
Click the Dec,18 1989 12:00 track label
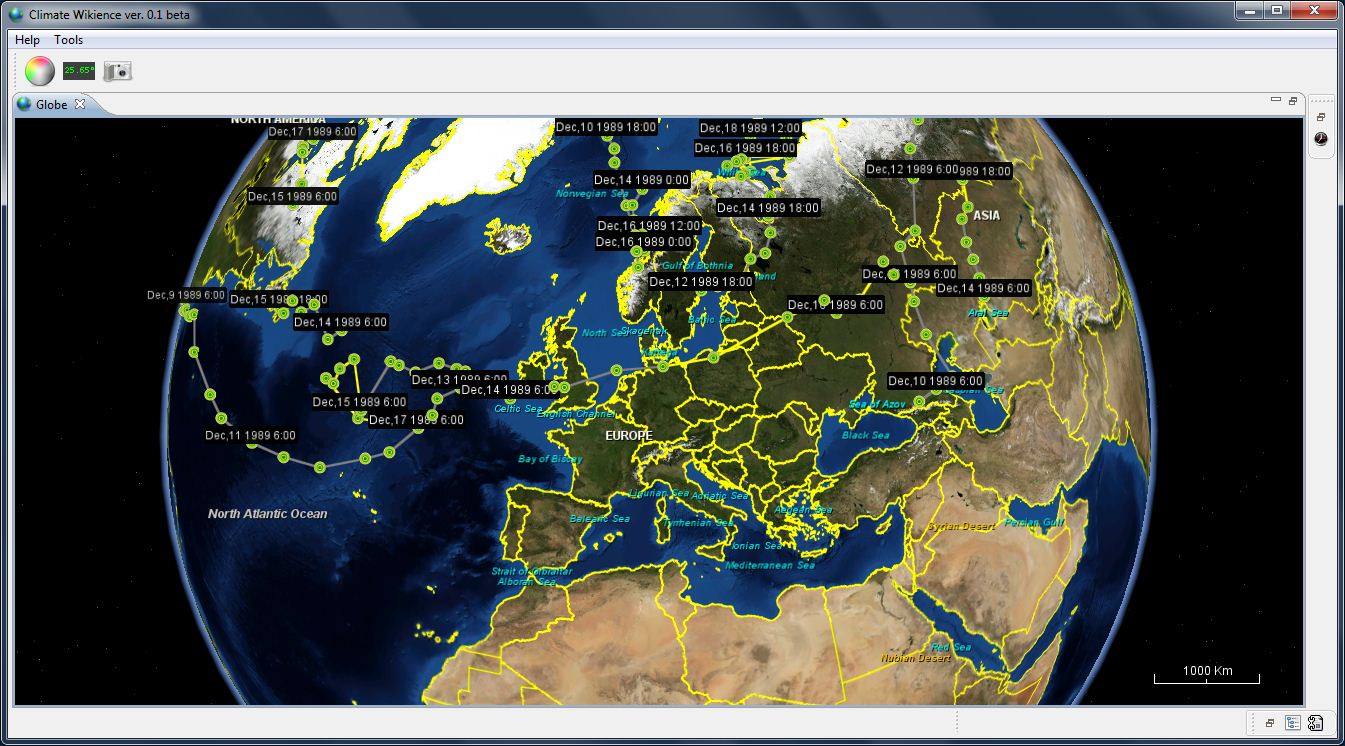pos(750,128)
